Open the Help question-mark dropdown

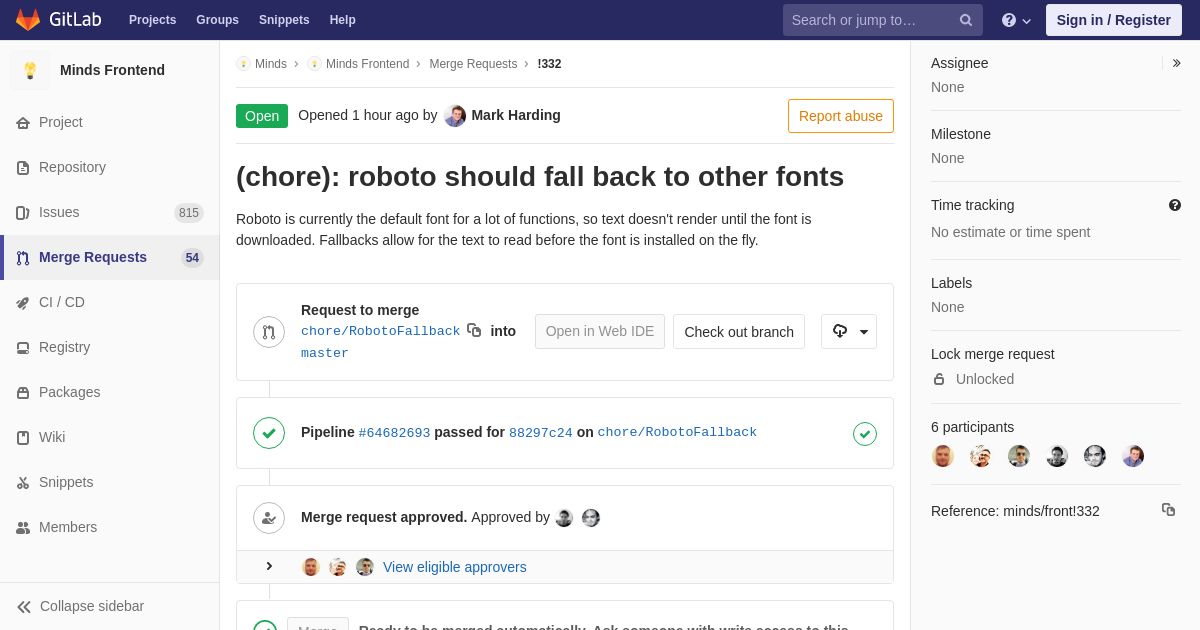pyautogui.click(x=1016, y=20)
